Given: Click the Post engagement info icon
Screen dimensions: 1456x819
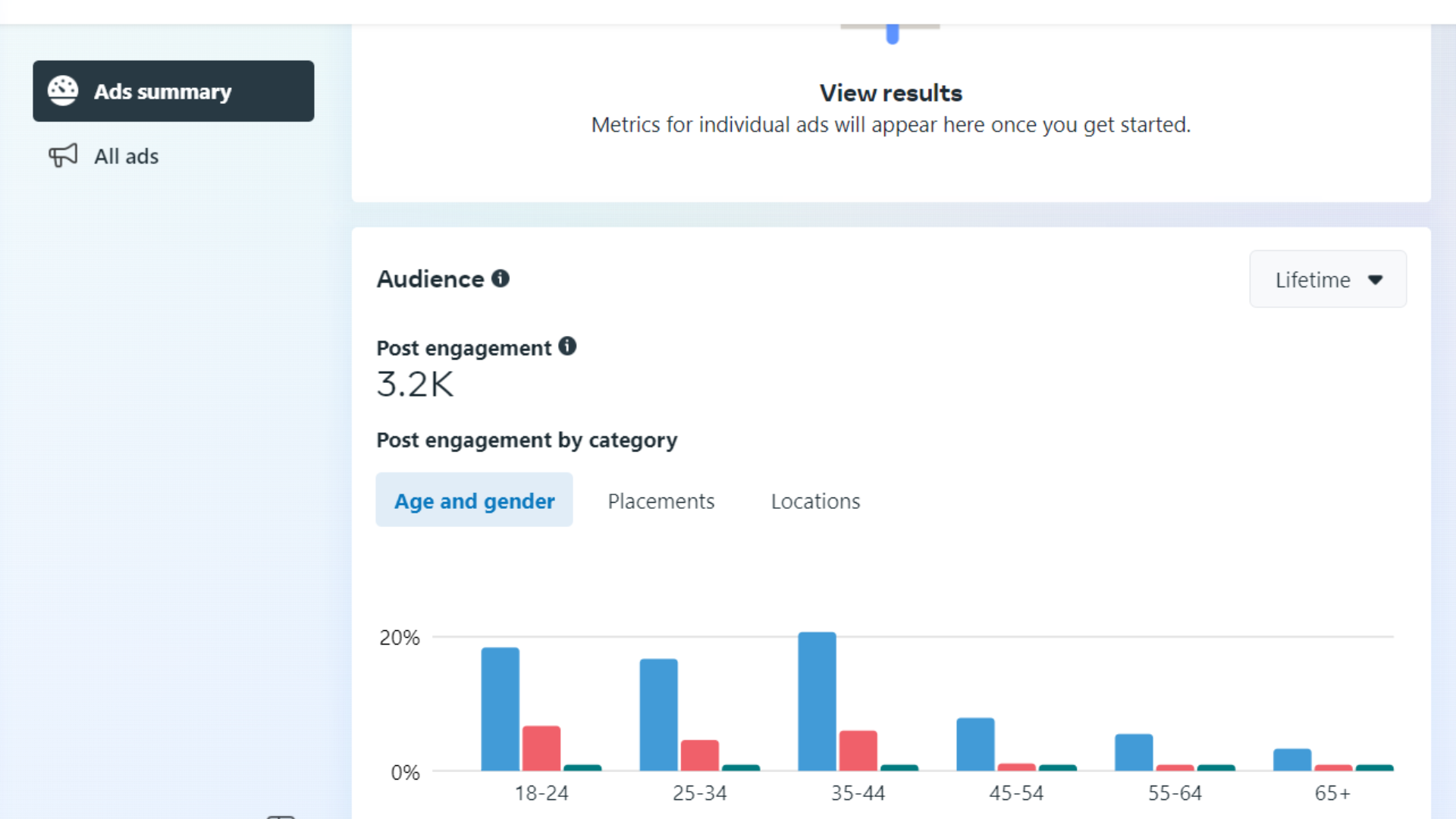Looking at the screenshot, I should click(x=567, y=347).
